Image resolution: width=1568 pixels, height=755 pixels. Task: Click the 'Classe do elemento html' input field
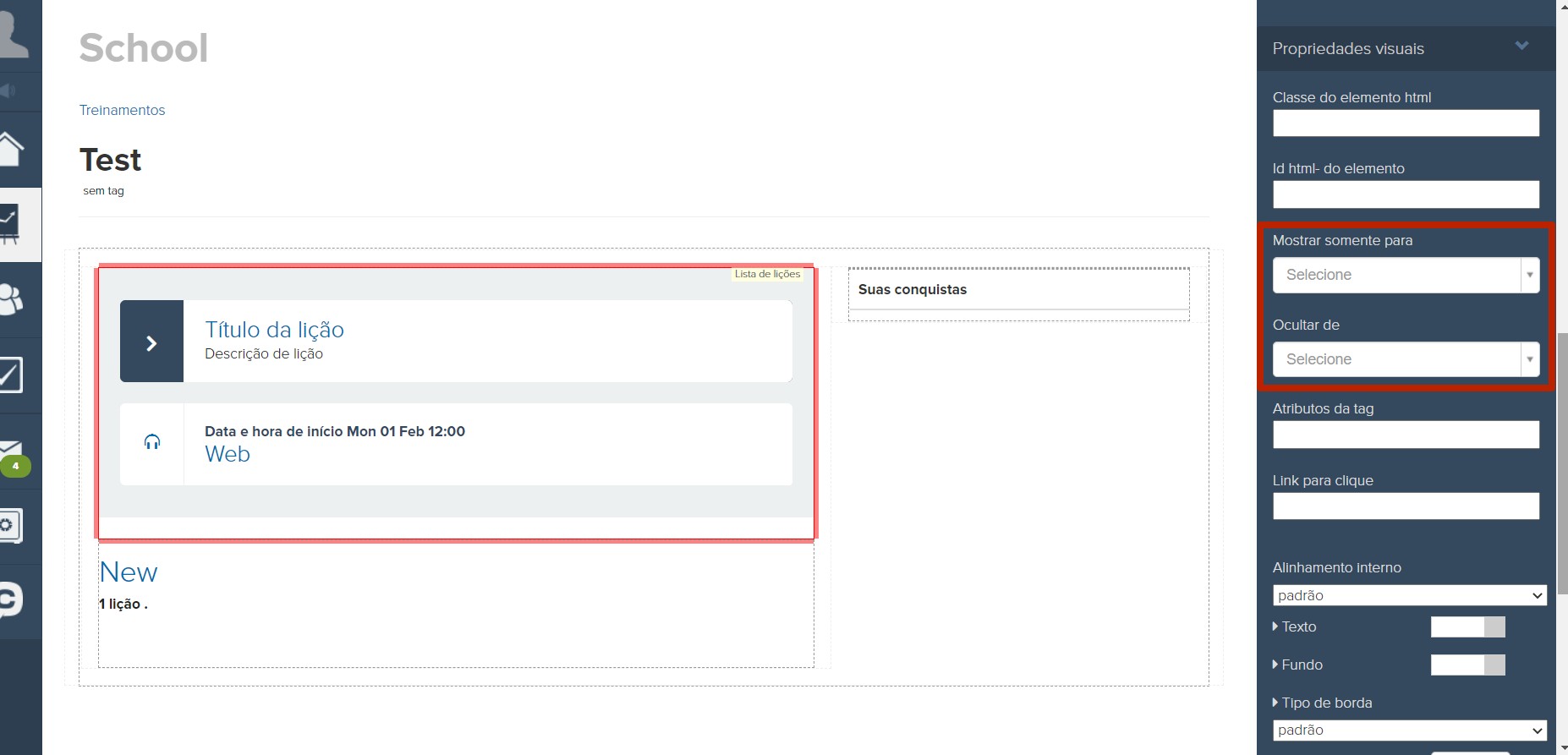(x=1405, y=123)
